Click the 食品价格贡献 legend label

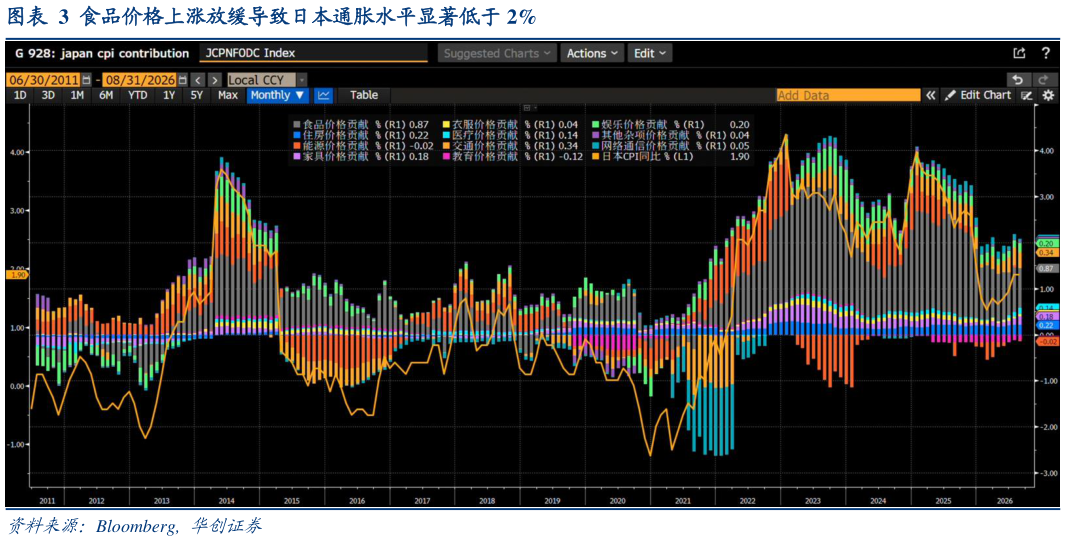(335, 124)
